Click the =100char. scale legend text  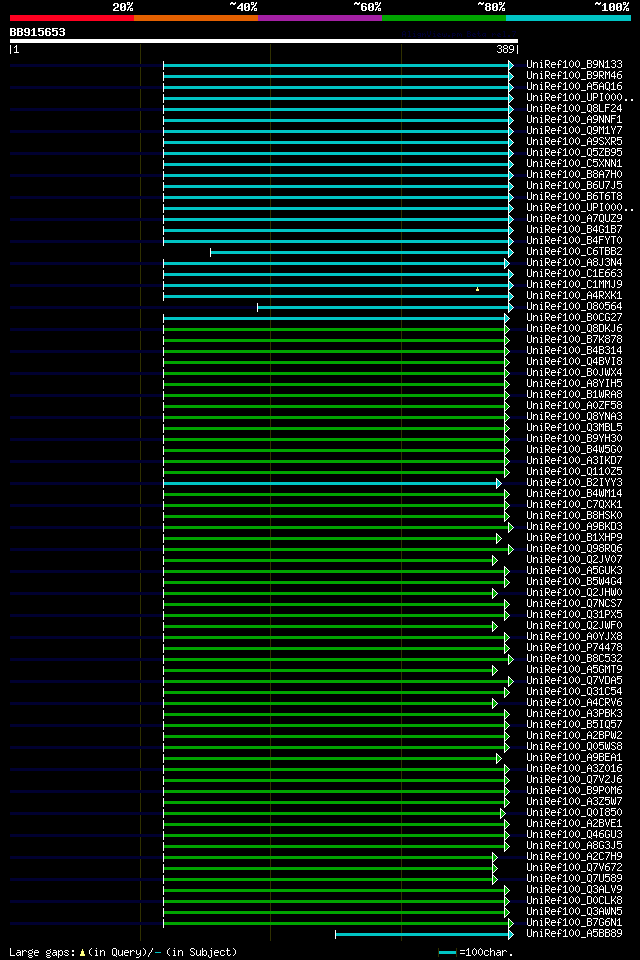[x=486, y=953]
